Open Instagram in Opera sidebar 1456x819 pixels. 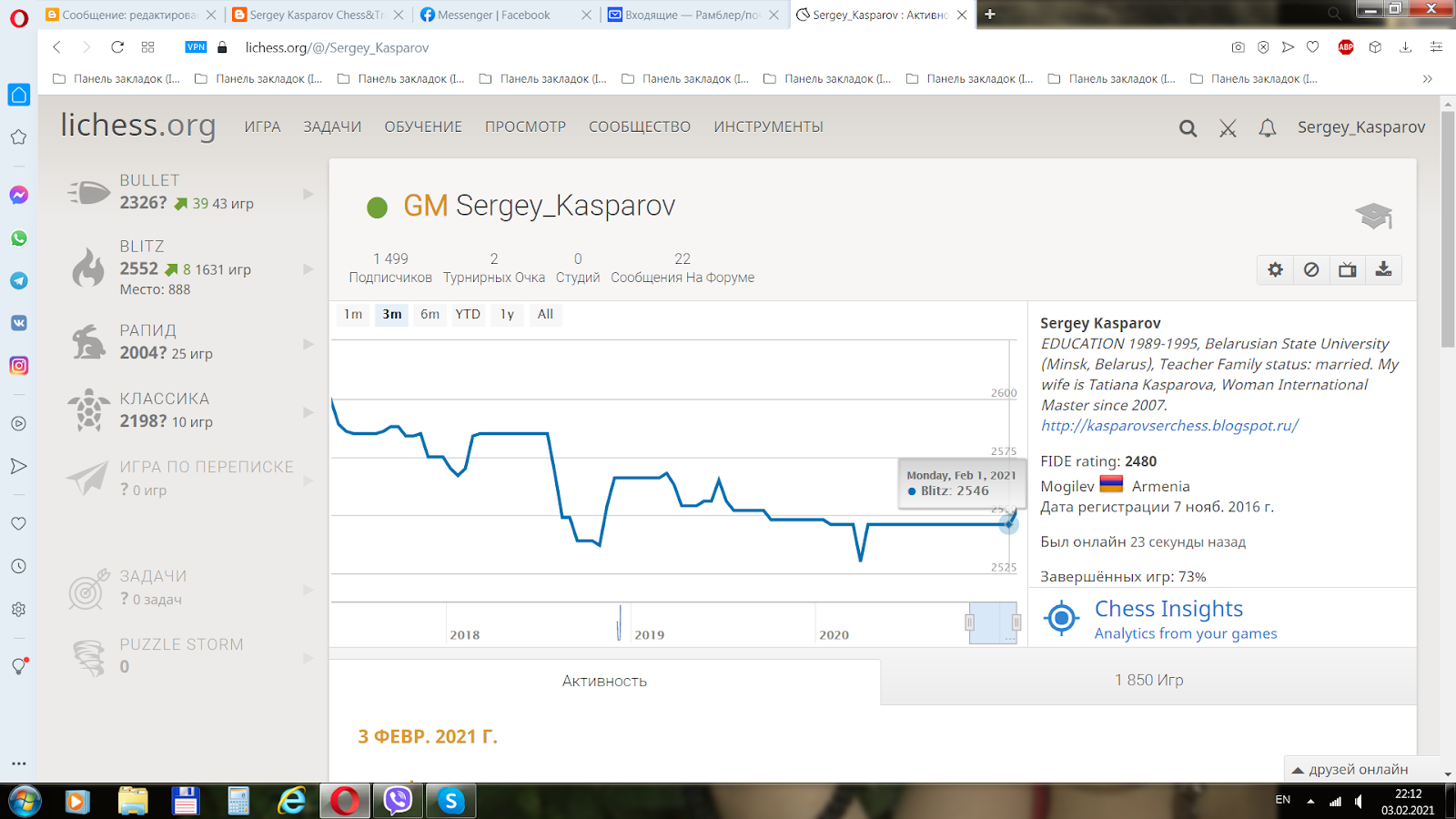[18, 366]
